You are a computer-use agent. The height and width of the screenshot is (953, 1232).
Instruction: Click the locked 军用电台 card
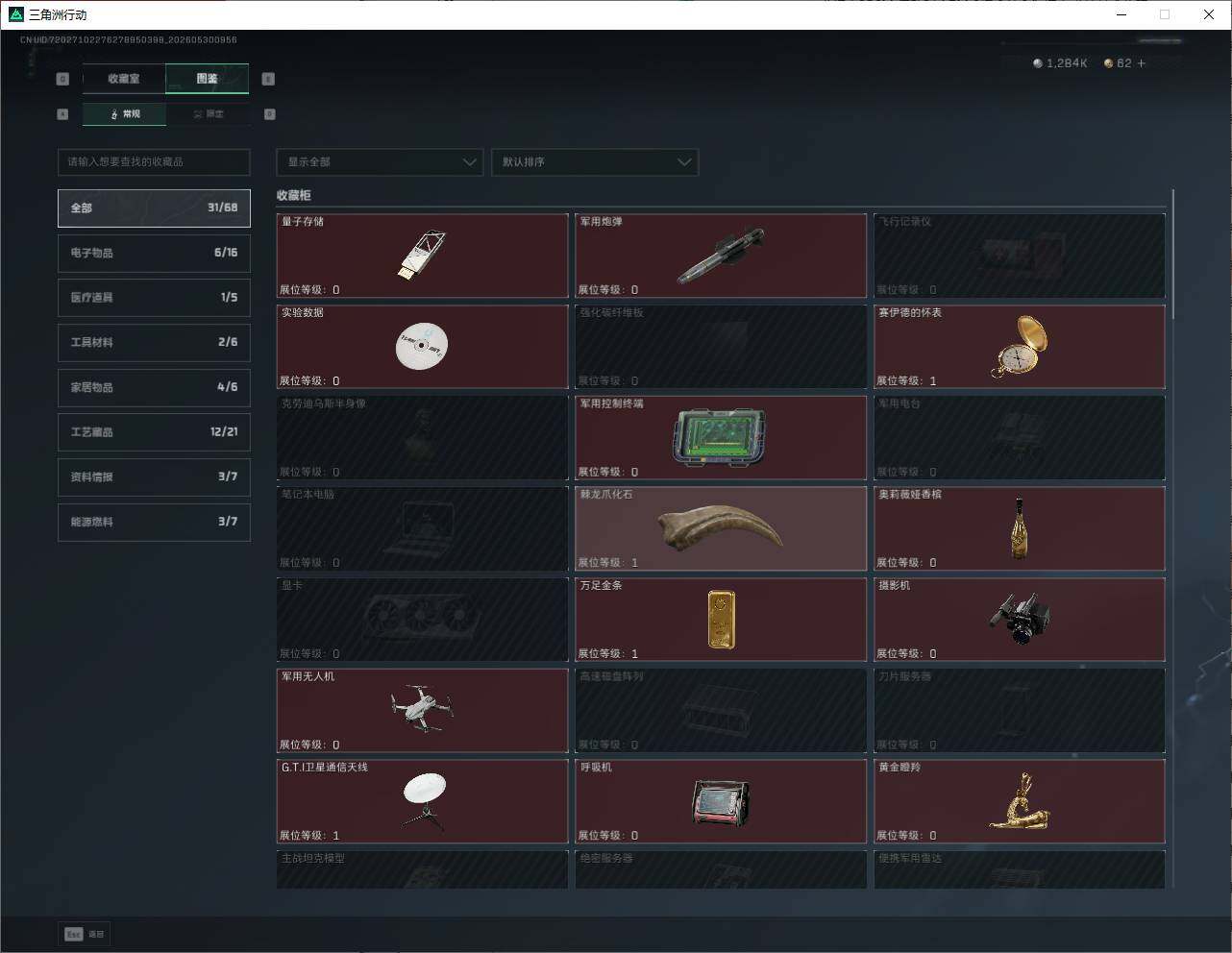(1020, 438)
